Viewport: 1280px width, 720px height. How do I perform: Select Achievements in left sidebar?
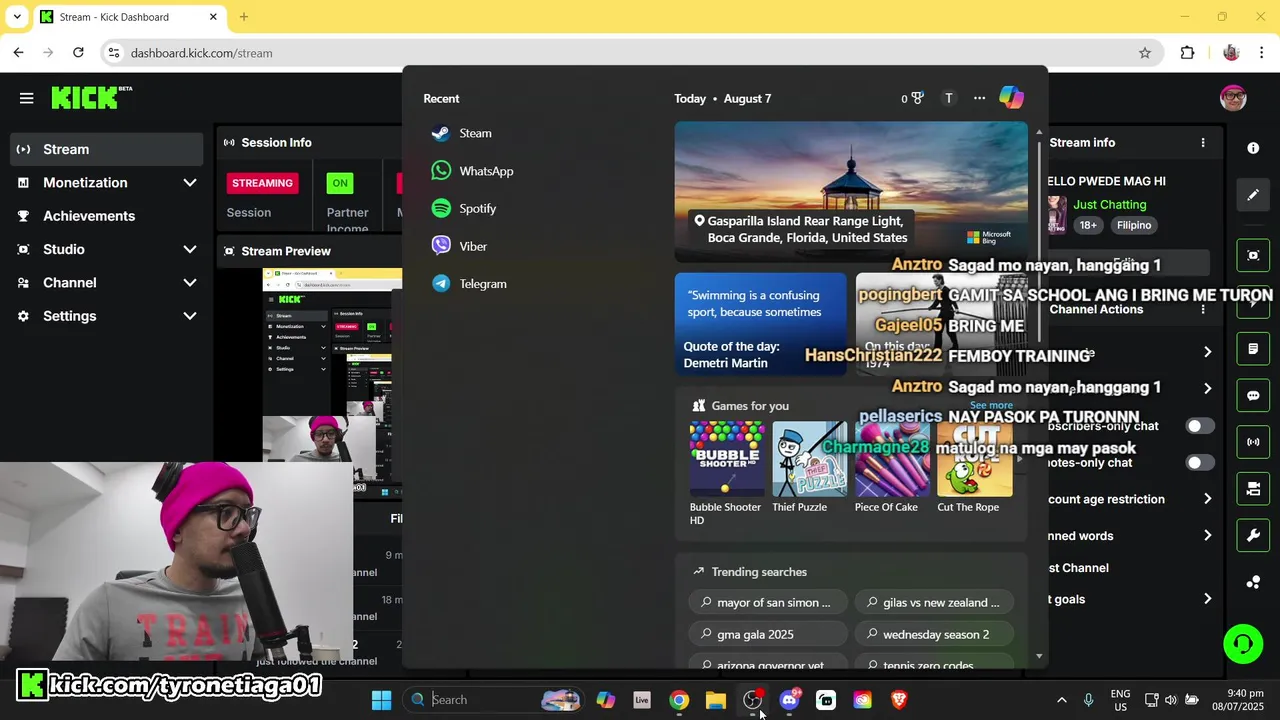[106, 216]
